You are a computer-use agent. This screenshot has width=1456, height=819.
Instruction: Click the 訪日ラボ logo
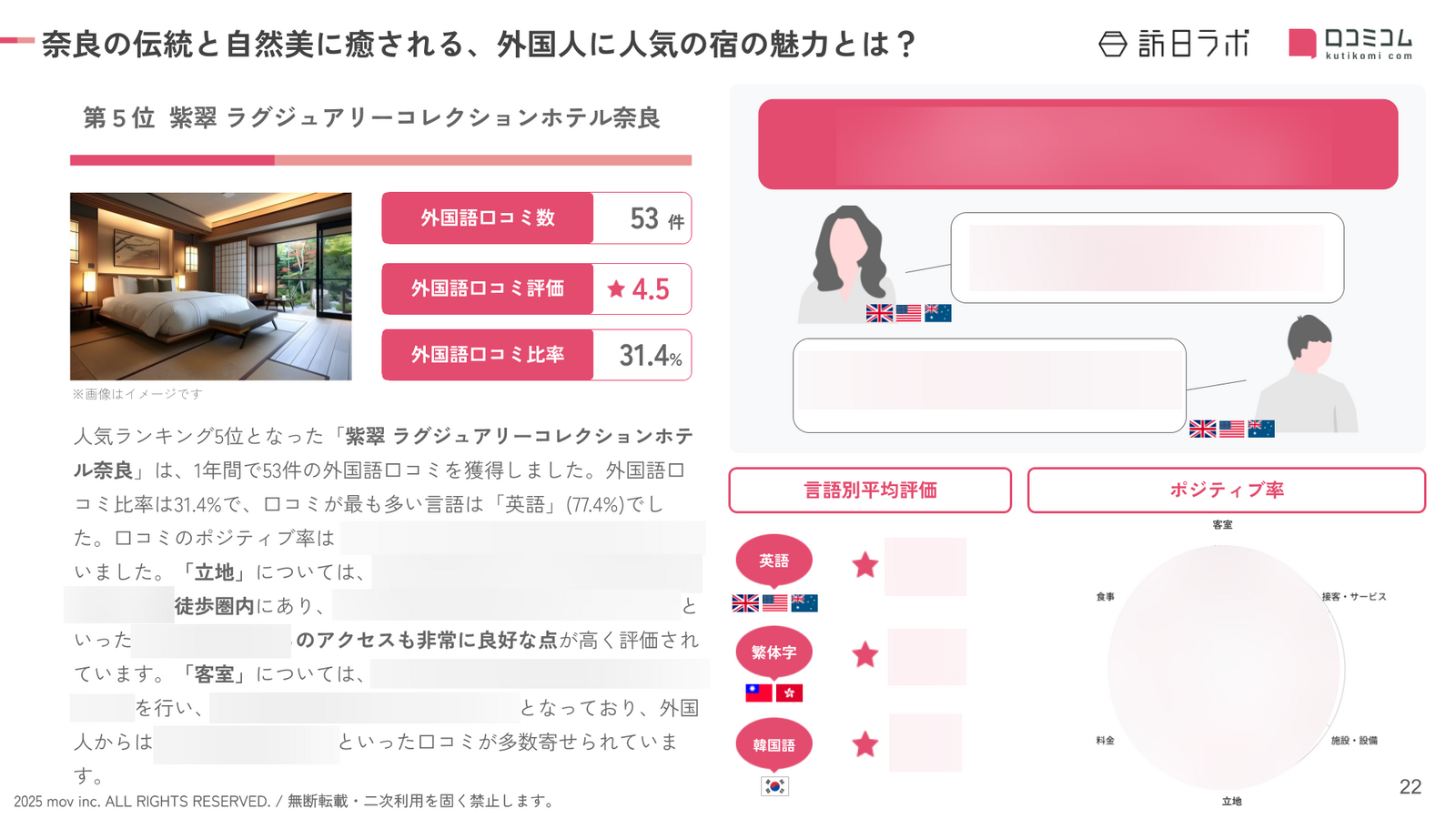[x=1174, y=43]
